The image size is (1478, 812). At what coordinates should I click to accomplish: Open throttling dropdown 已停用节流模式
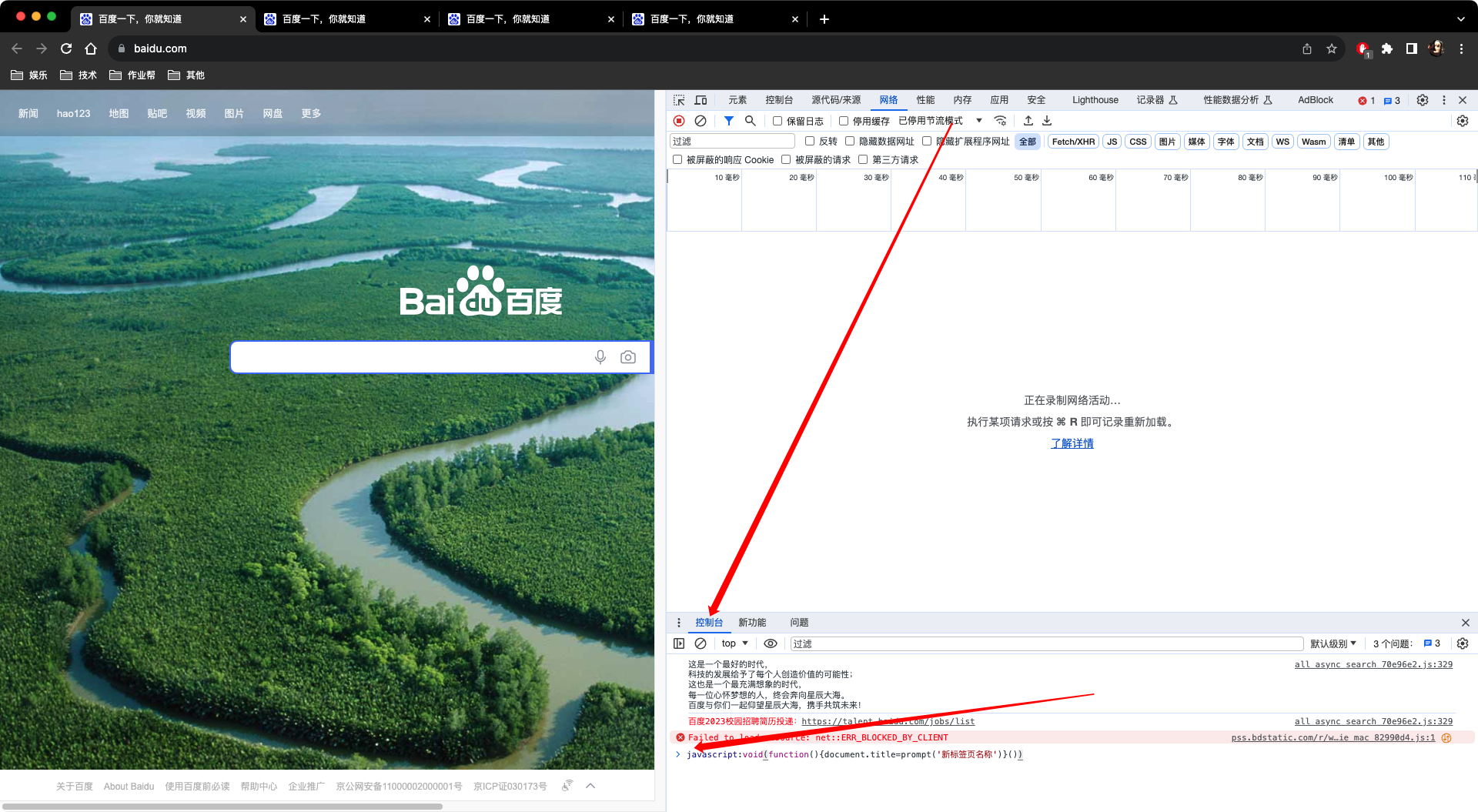(x=940, y=121)
